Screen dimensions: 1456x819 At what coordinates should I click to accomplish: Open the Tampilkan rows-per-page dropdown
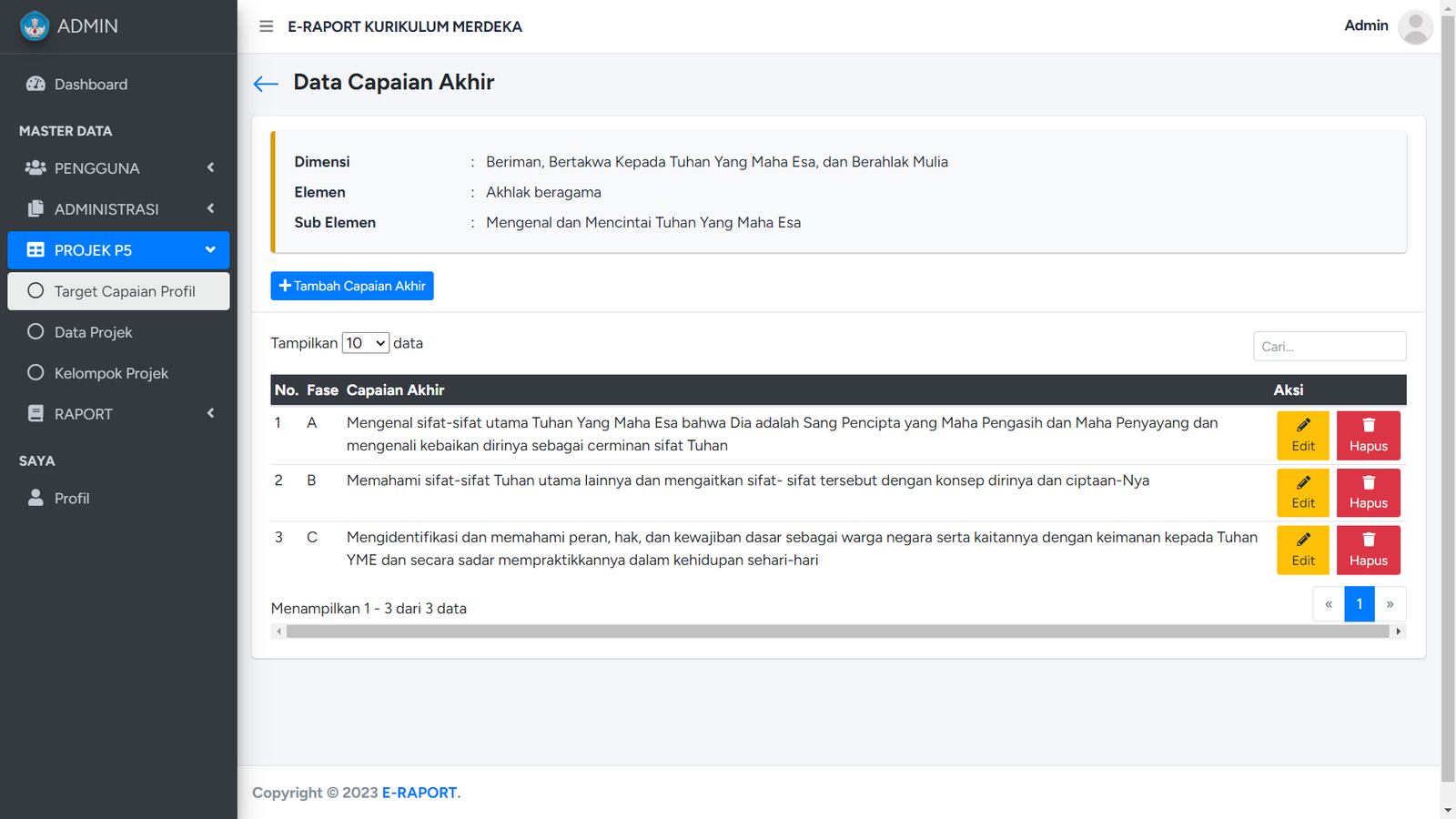[x=365, y=343]
